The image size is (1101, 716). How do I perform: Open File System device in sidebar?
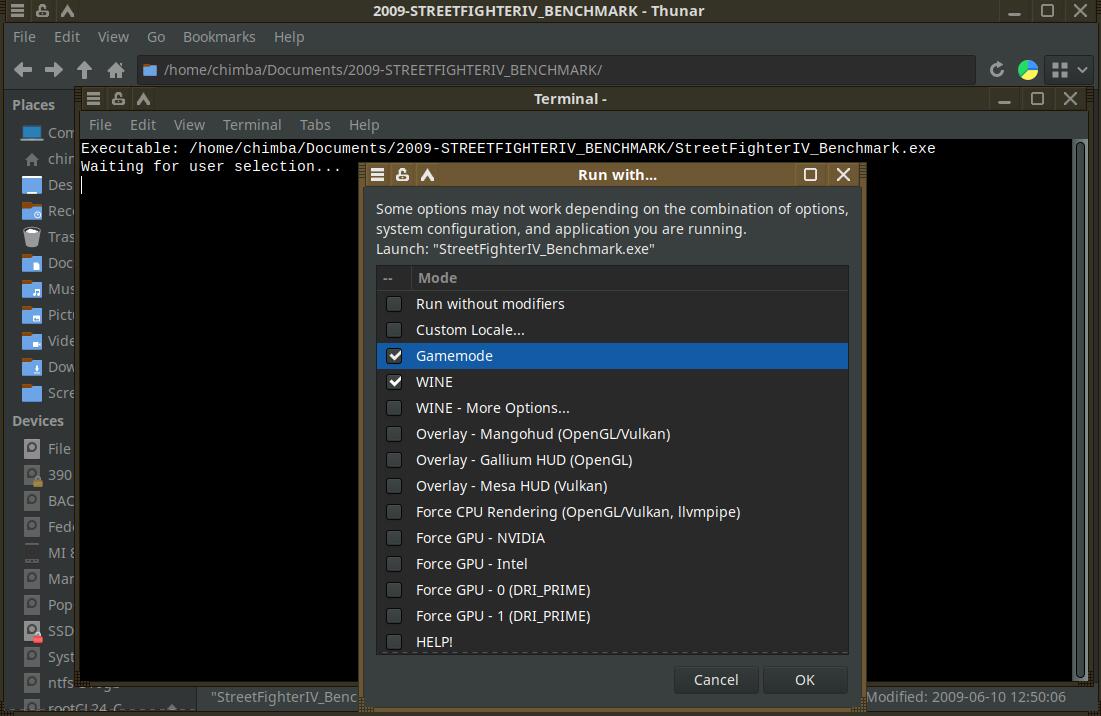[46, 448]
